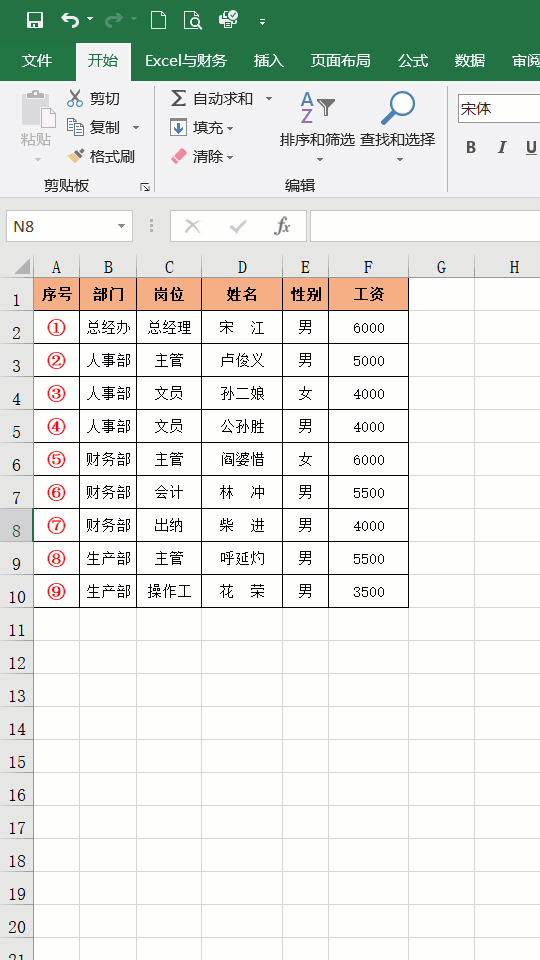Click the 剪切 scissors button

(93, 98)
